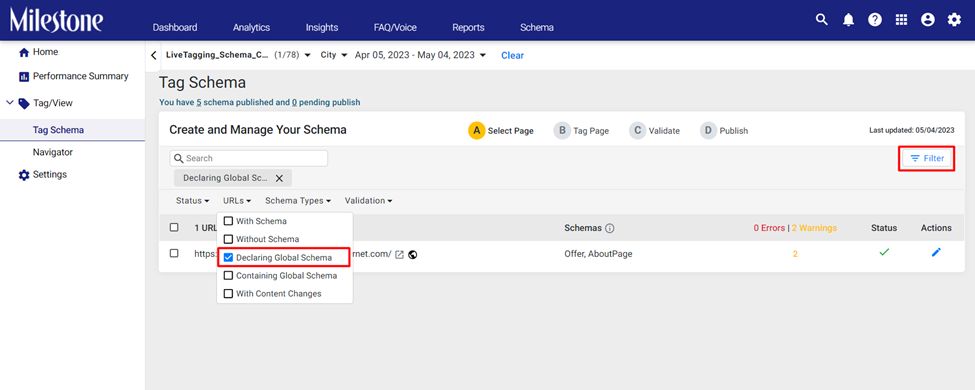Click the Schemas info icon
Image resolution: width=975 pixels, height=390 pixels.
coord(609,228)
